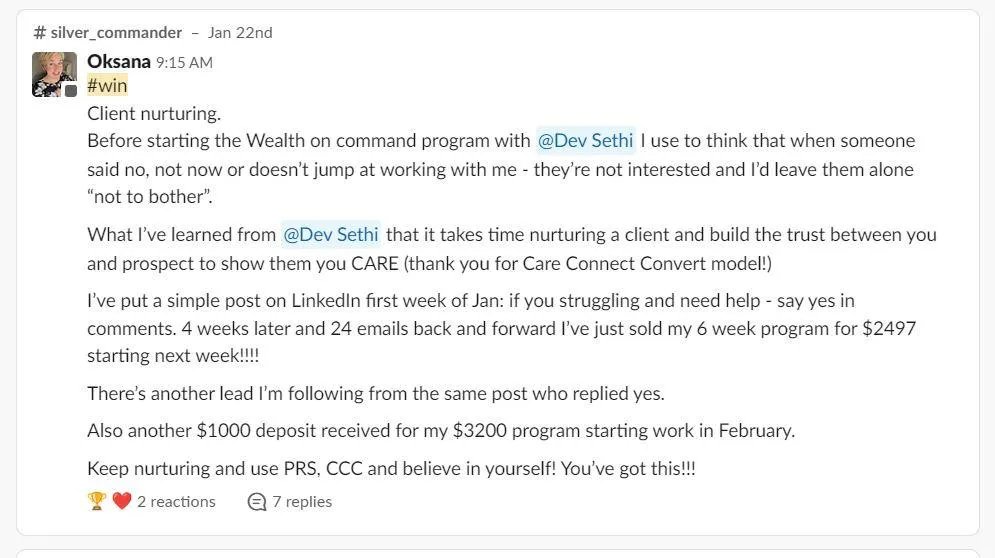The image size is (995, 558).
Task: View the 2 reactions count
Action: (176, 502)
